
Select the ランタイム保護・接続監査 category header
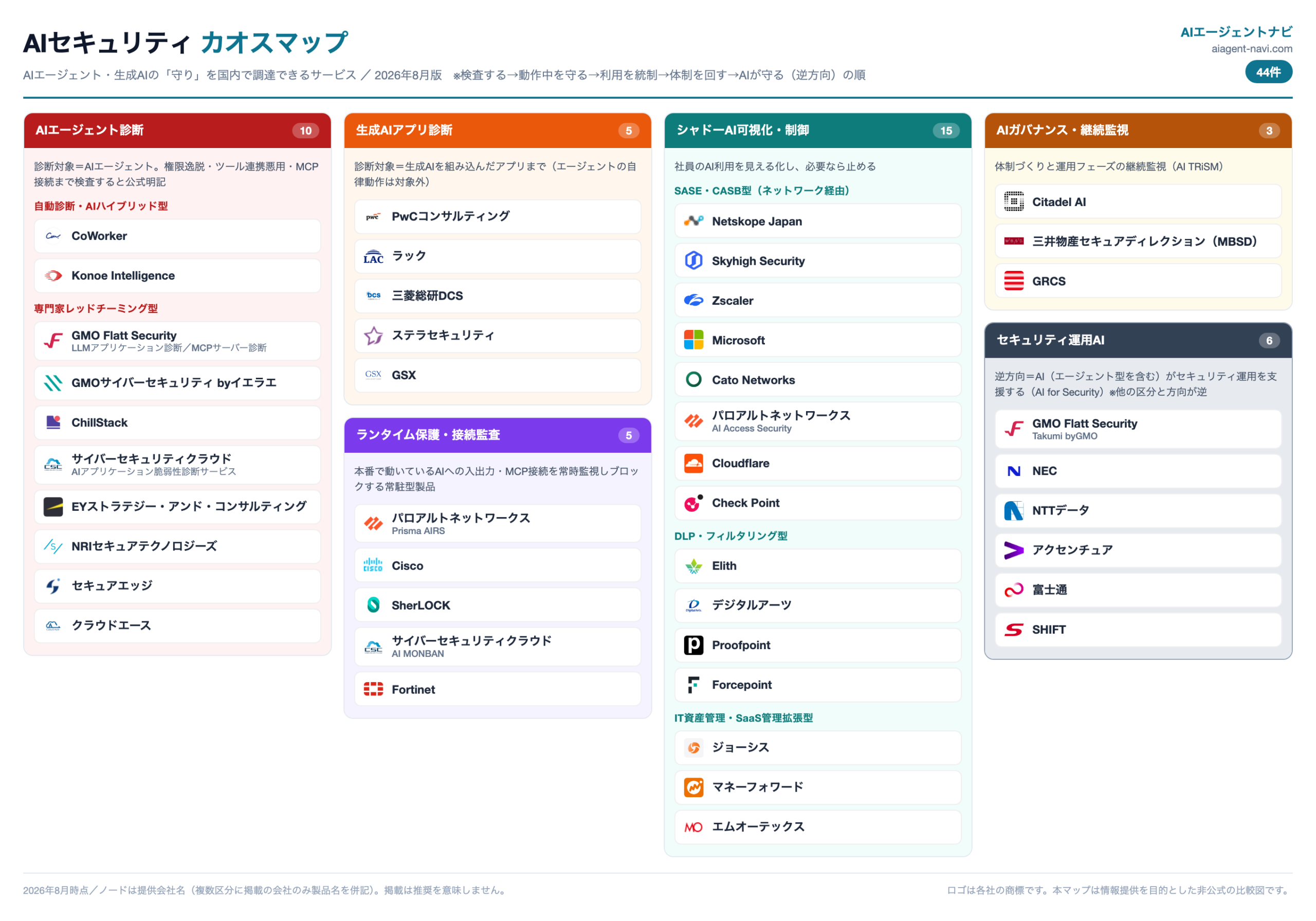pos(498,435)
